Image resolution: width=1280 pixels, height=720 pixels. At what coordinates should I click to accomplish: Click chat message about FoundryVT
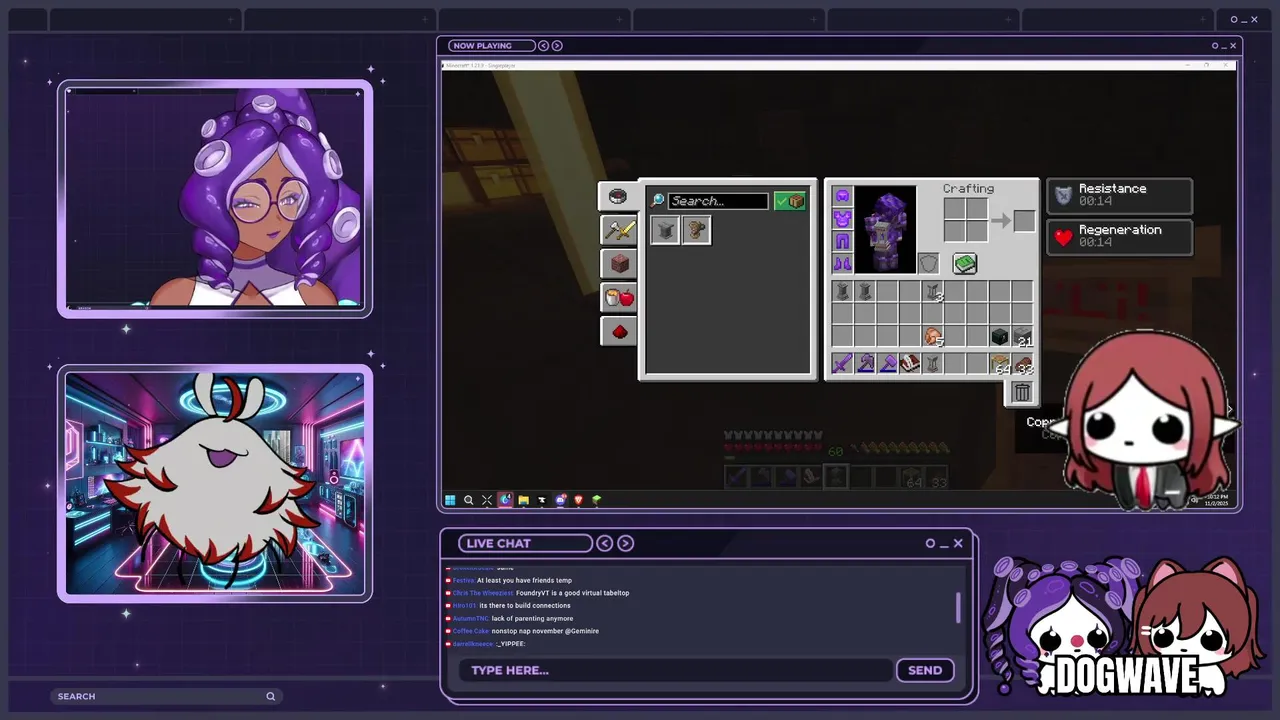click(x=572, y=593)
